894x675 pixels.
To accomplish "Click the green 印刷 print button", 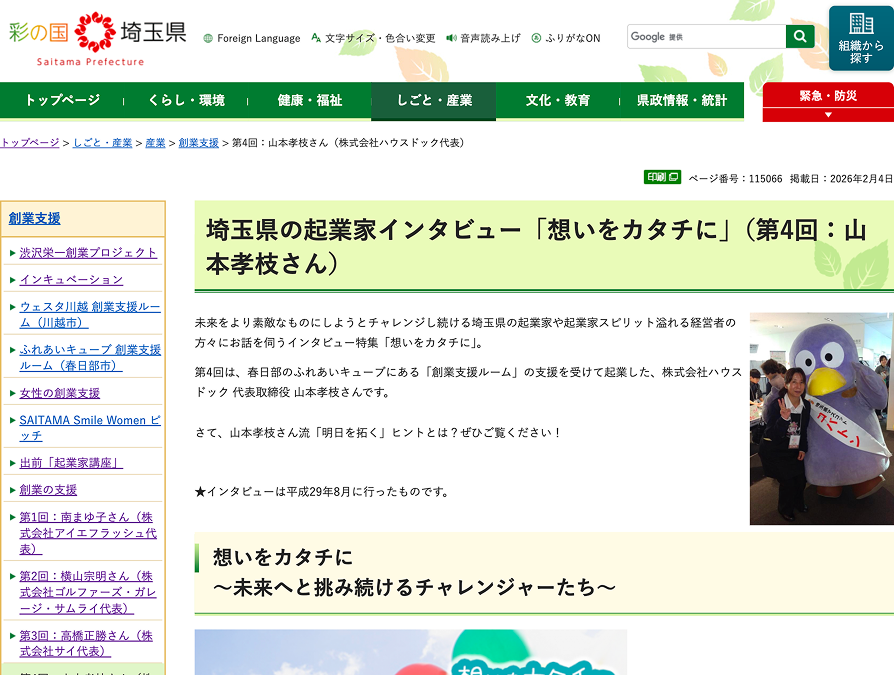I will click(x=663, y=177).
